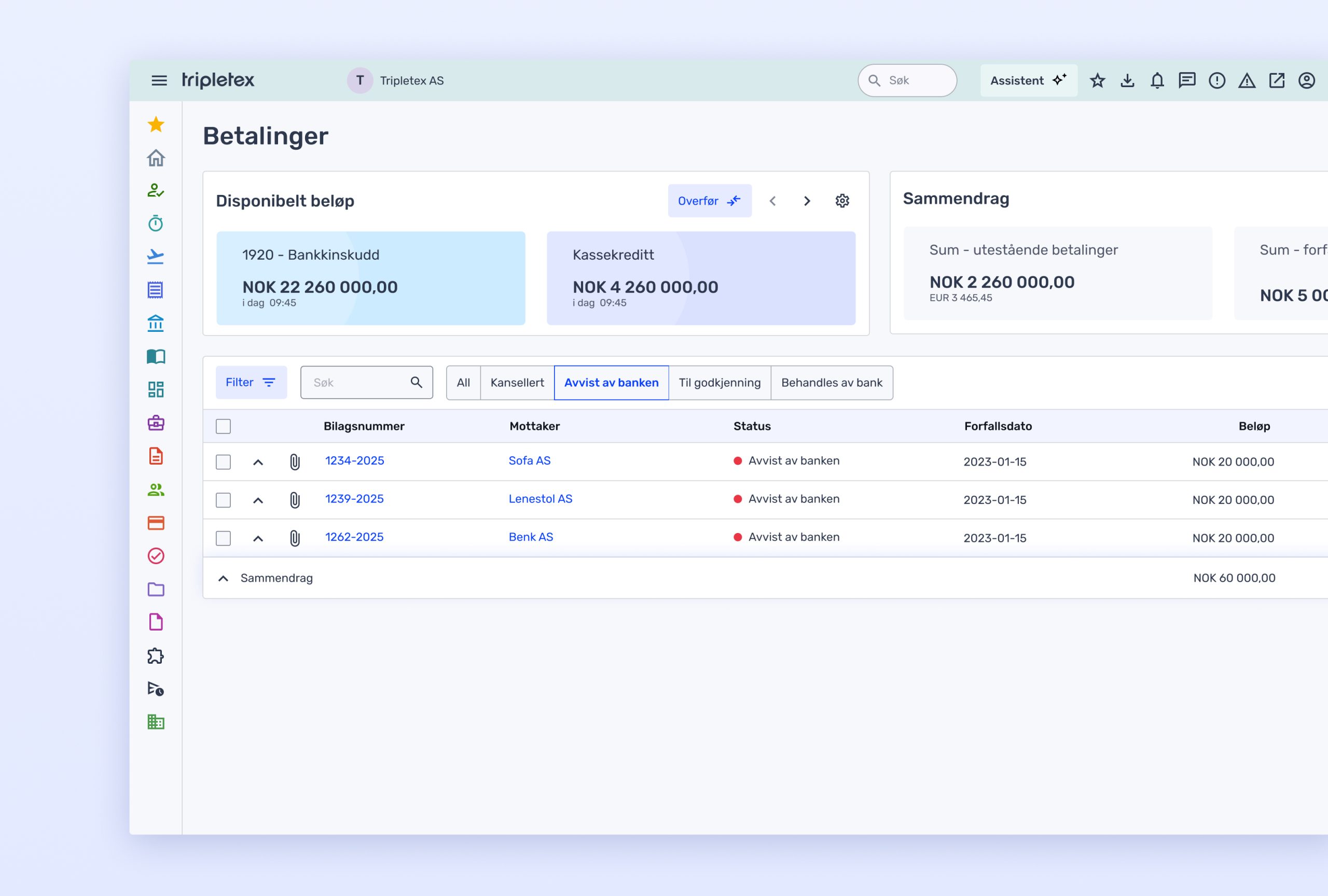
Task: Select the Kansellert tab
Action: (x=517, y=383)
